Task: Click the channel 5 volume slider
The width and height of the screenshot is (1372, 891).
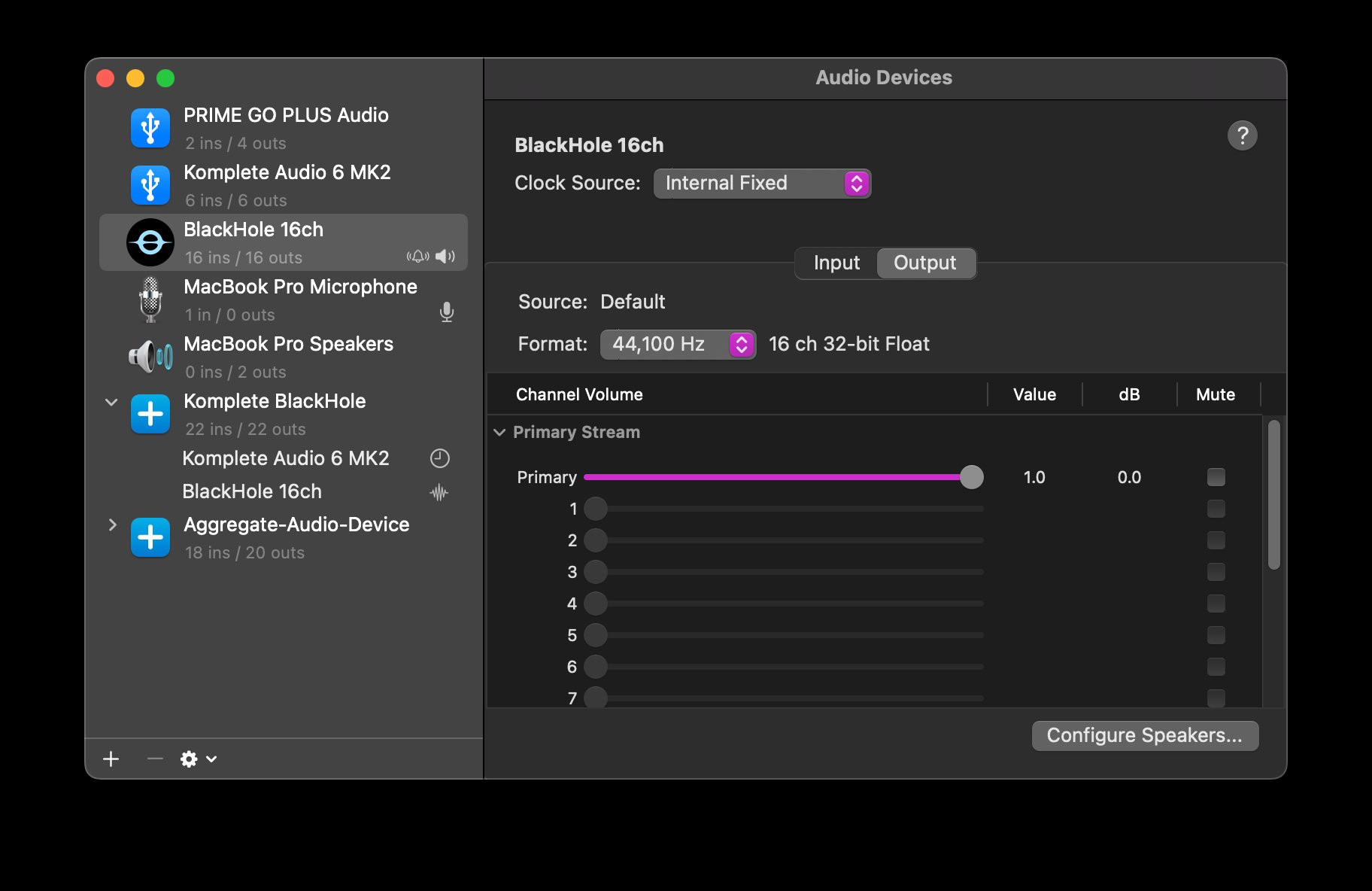Action: 783,635
